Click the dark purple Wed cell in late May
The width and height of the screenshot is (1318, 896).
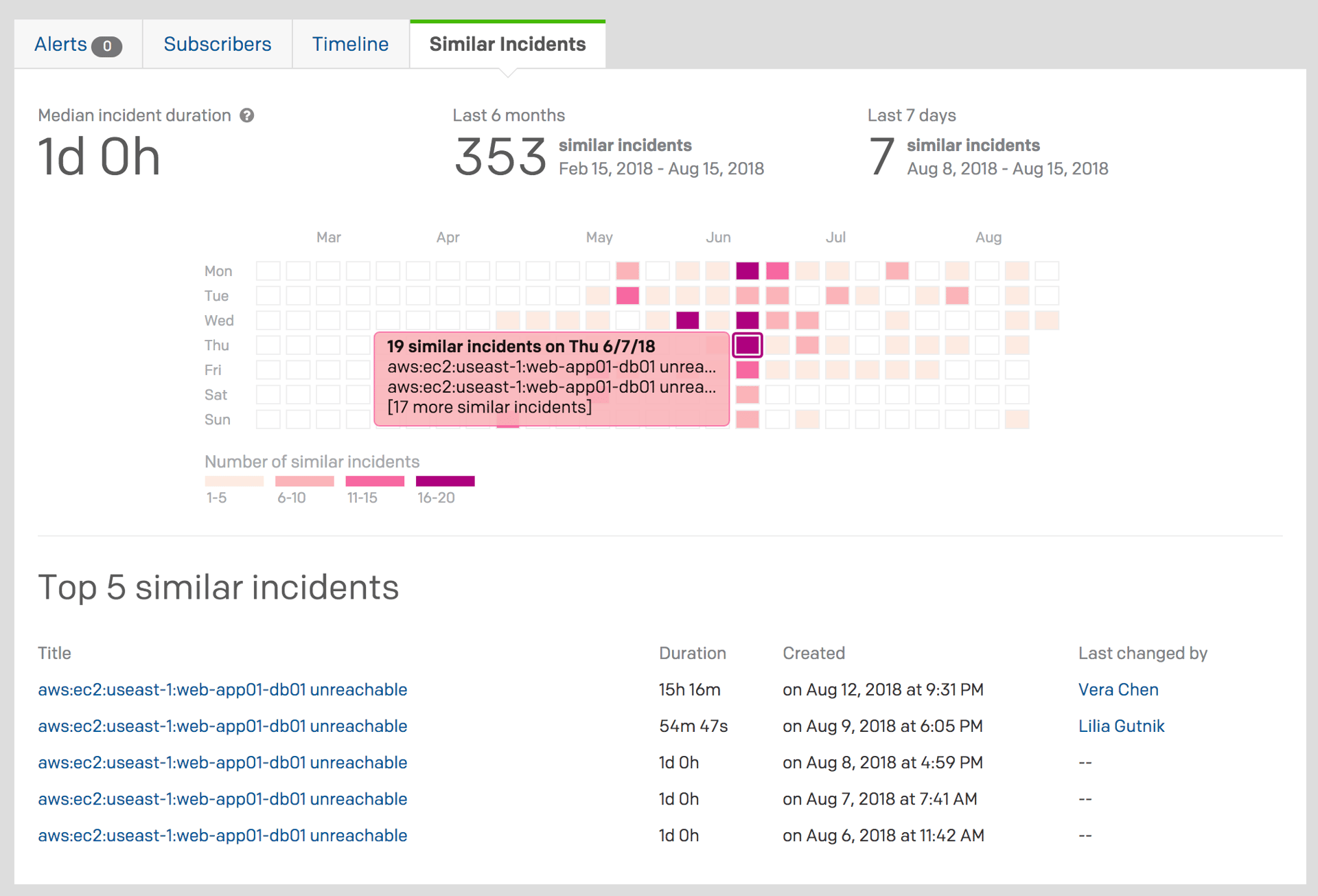687,320
